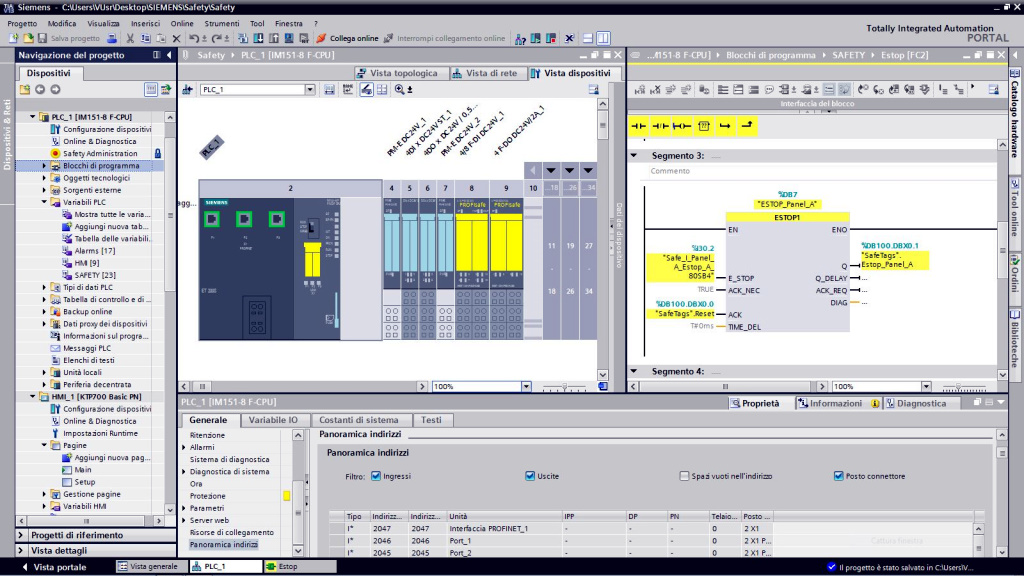1024x576 pixels.
Task: Click the back arrow in project navigation
Action: (x=40, y=89)
